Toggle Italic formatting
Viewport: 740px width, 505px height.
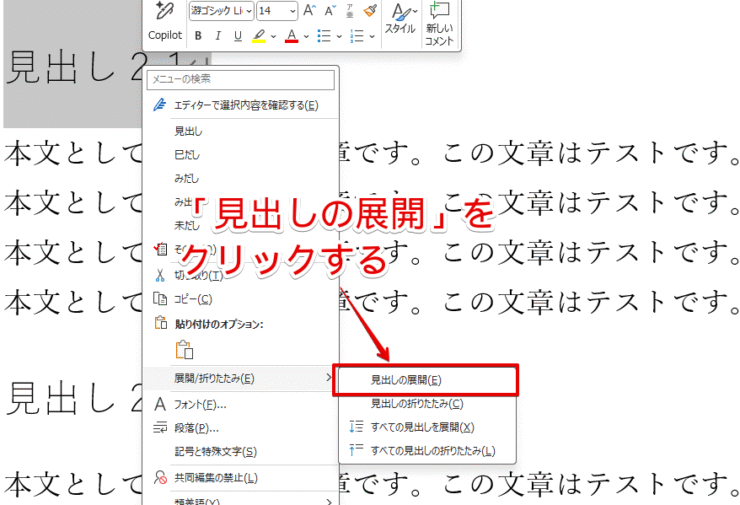click(x=218, y=36)
